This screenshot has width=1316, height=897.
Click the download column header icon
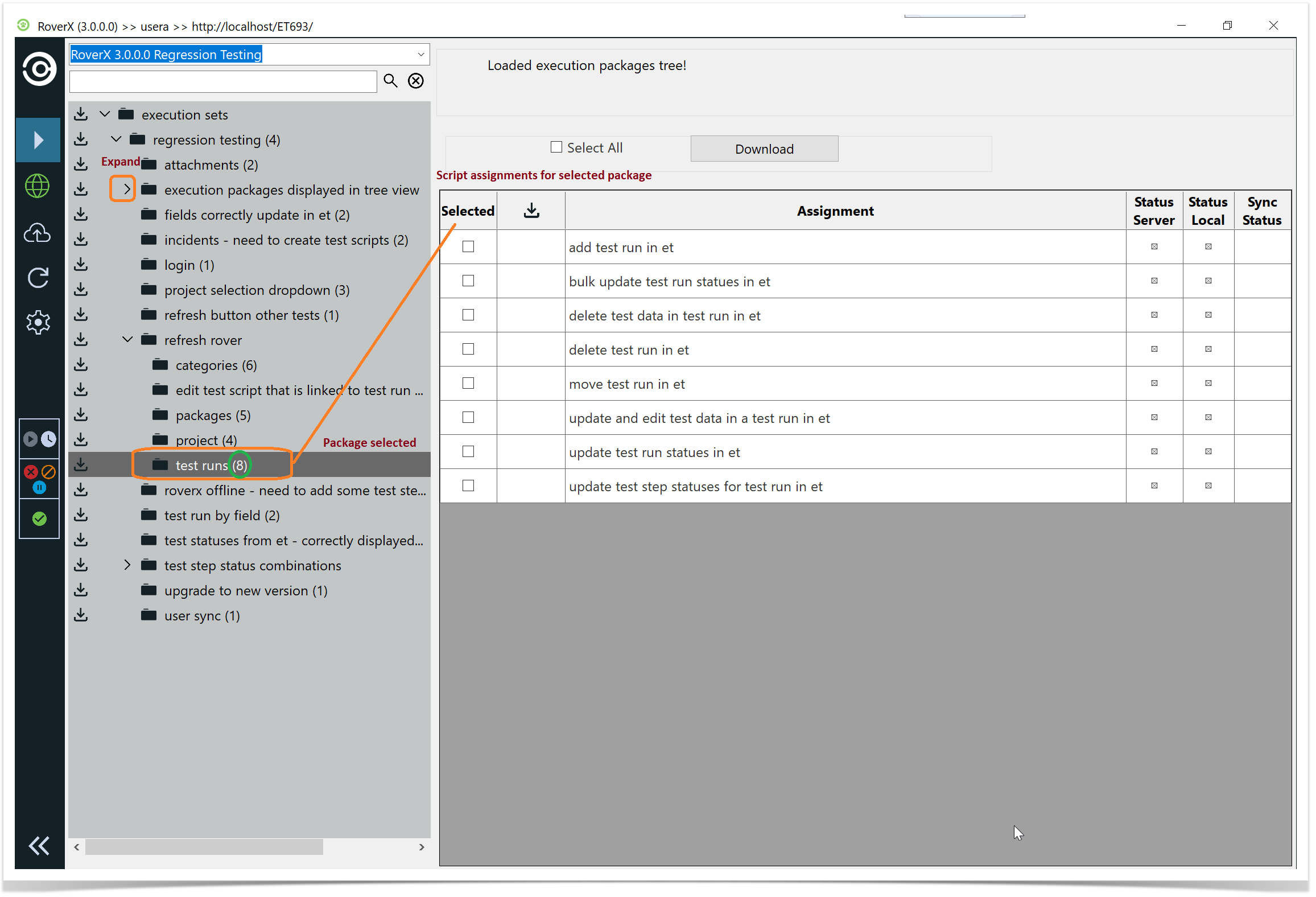(531, 211)
